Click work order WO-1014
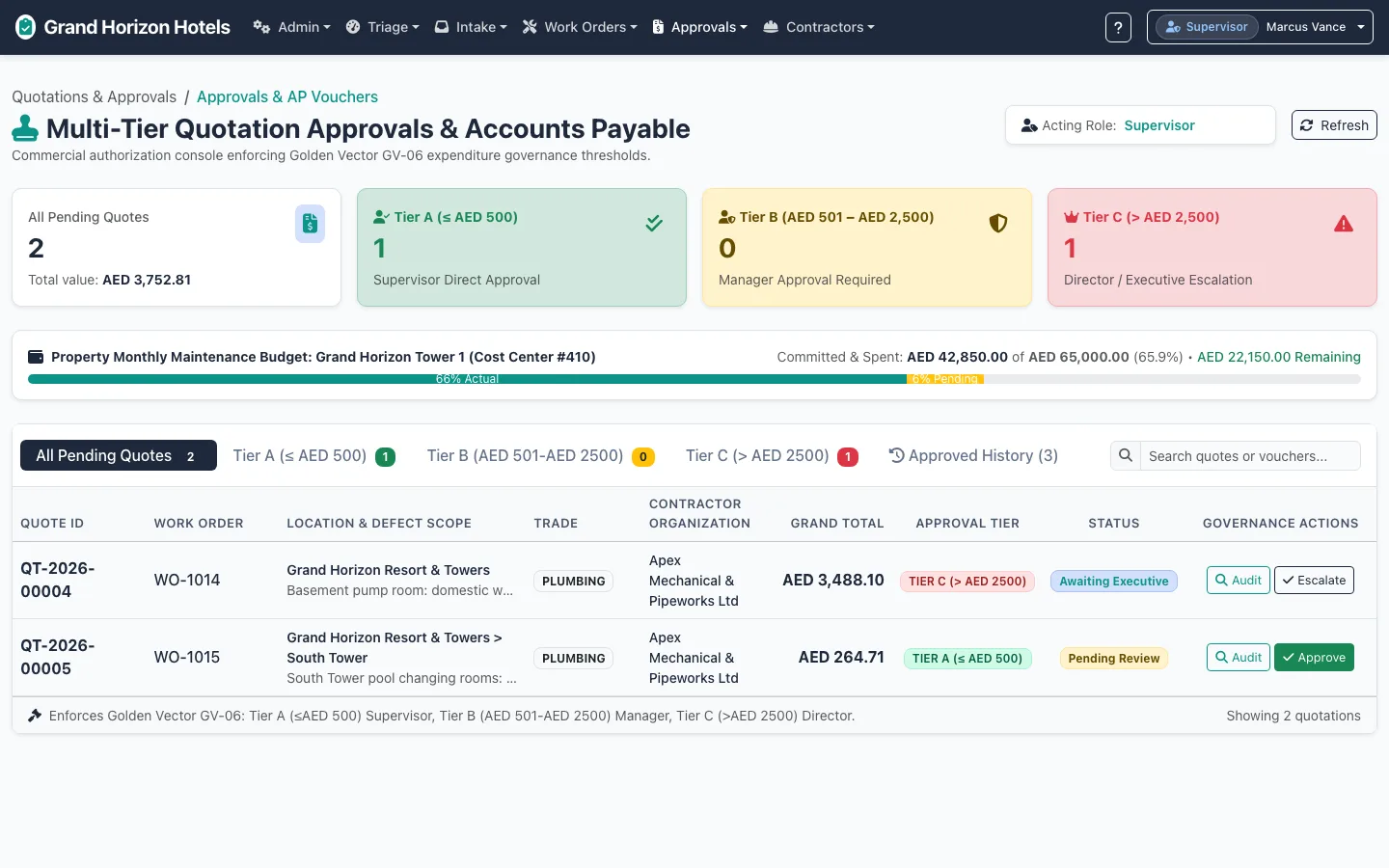The image size is (1389, 868). (x=187, y=580)
